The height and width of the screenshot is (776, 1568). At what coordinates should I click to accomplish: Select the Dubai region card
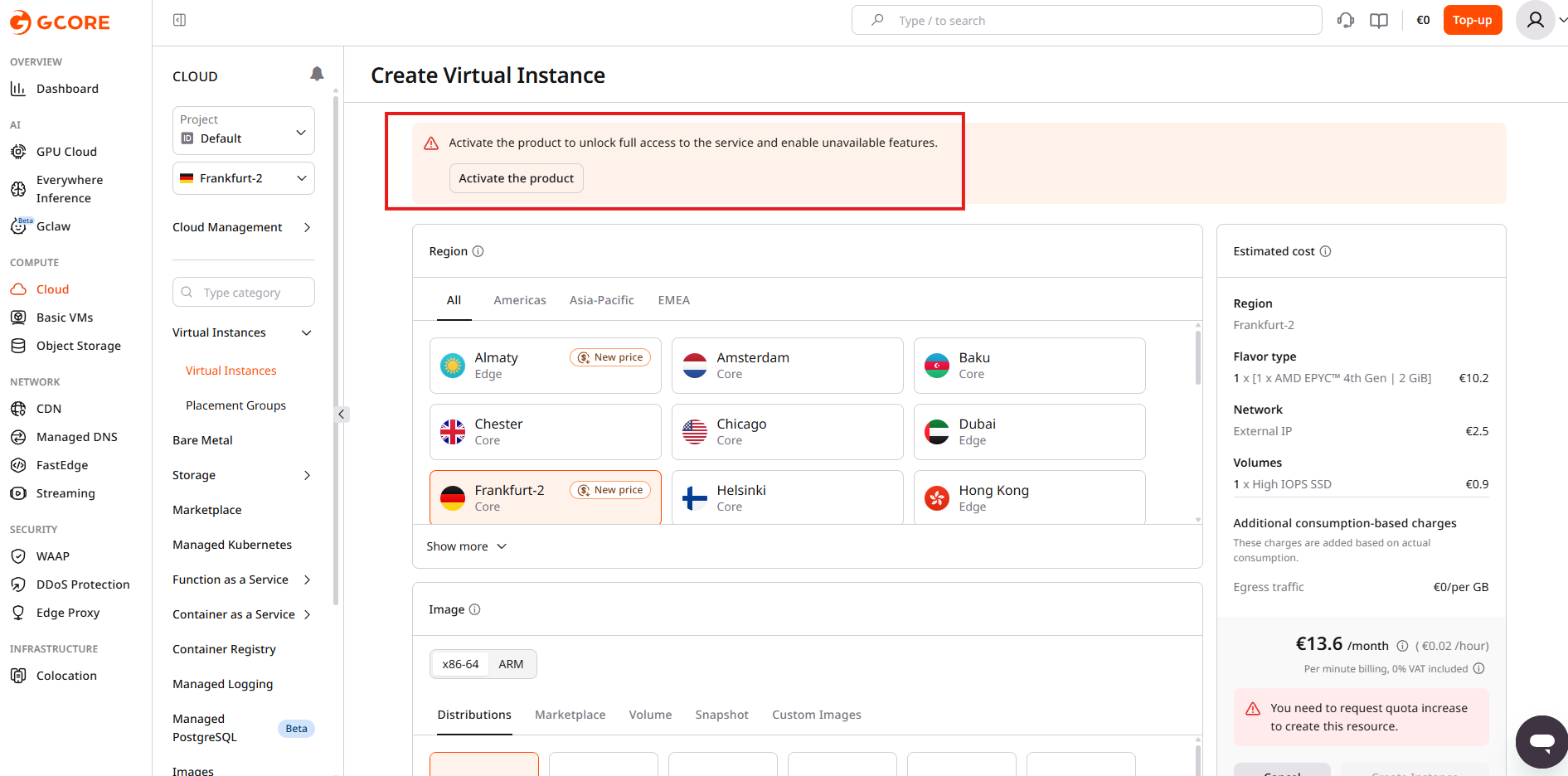[x=1029, y=432]
